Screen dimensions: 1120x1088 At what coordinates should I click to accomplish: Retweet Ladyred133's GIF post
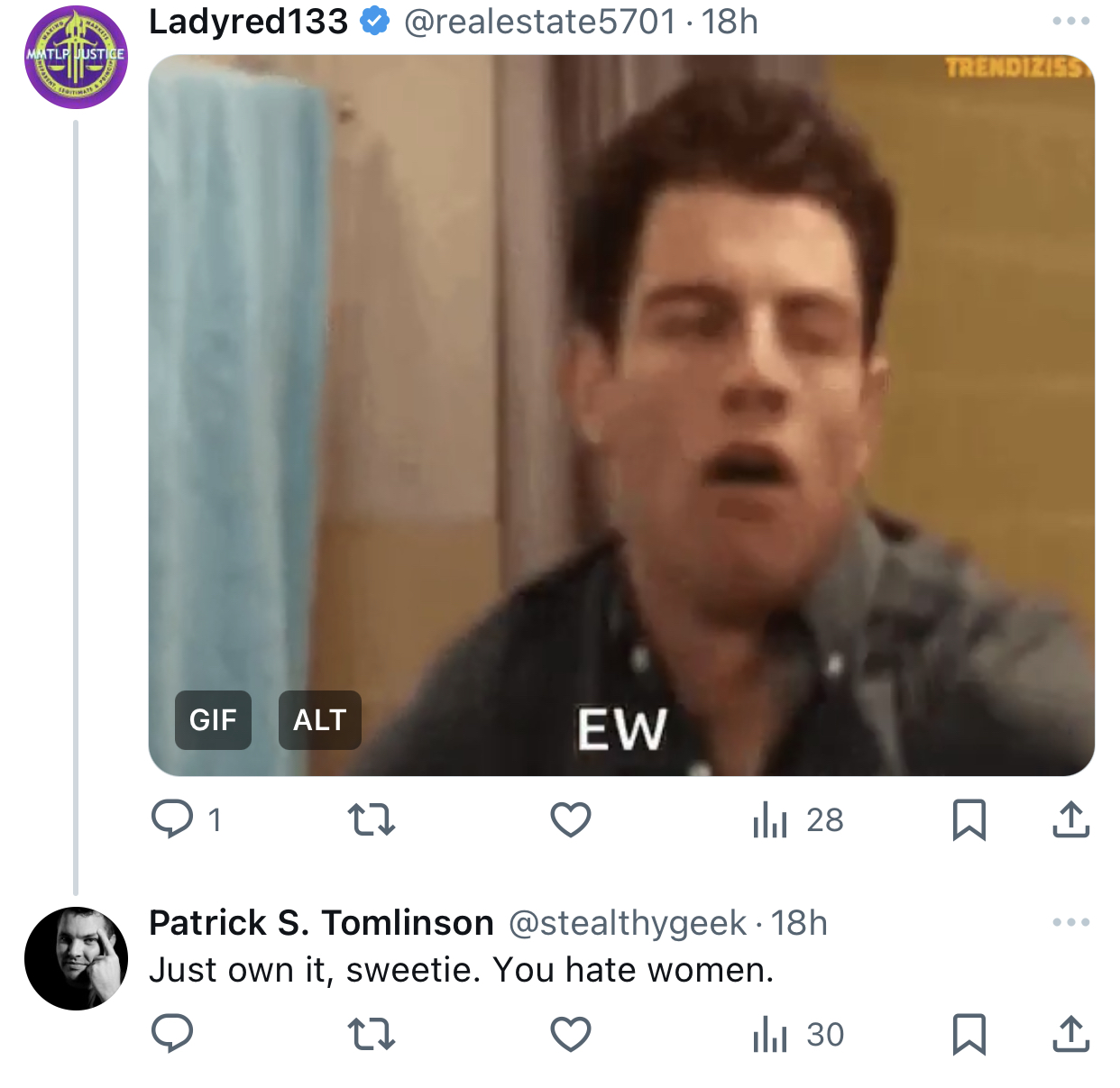pyautogui.click(x=372, y=819)
